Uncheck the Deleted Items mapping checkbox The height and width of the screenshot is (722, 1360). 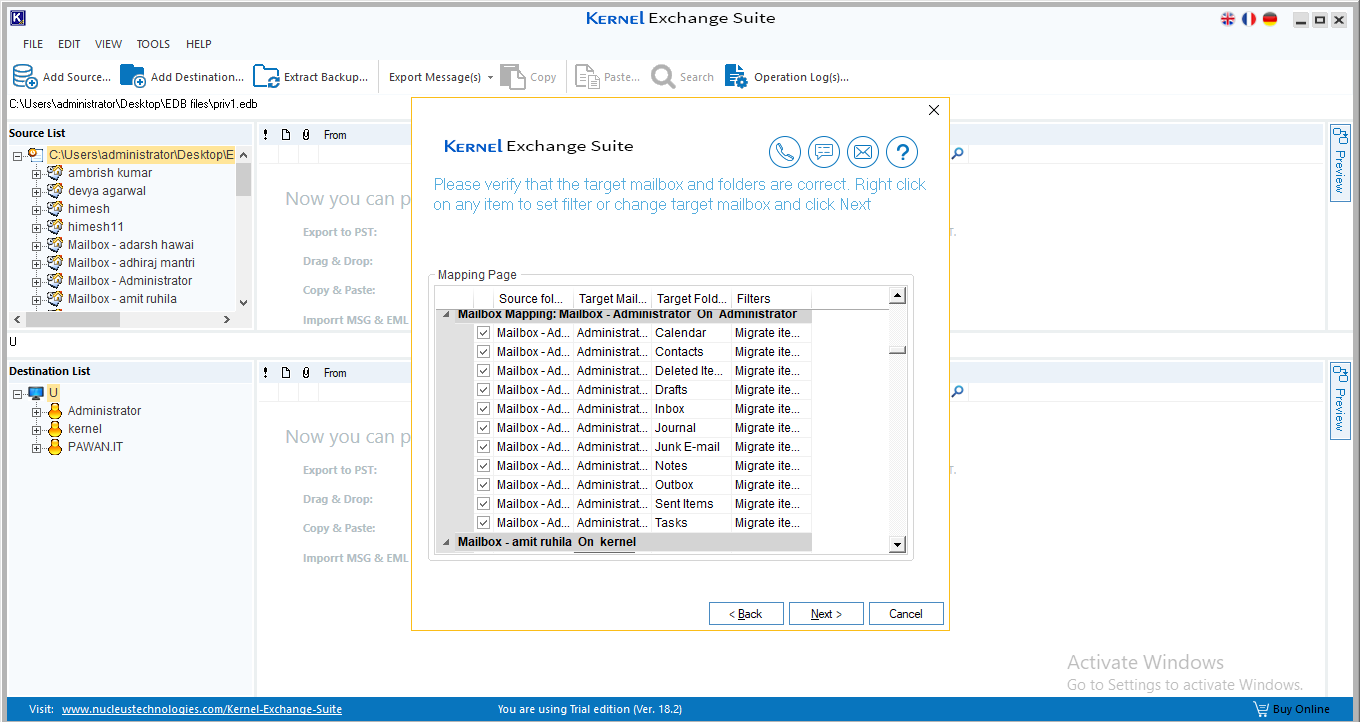pos(484,371)
